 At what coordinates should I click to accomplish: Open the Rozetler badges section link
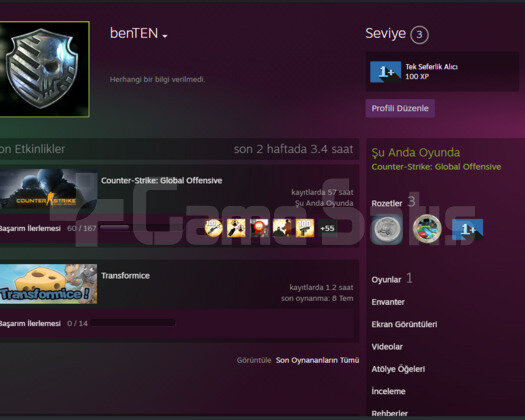387,203
